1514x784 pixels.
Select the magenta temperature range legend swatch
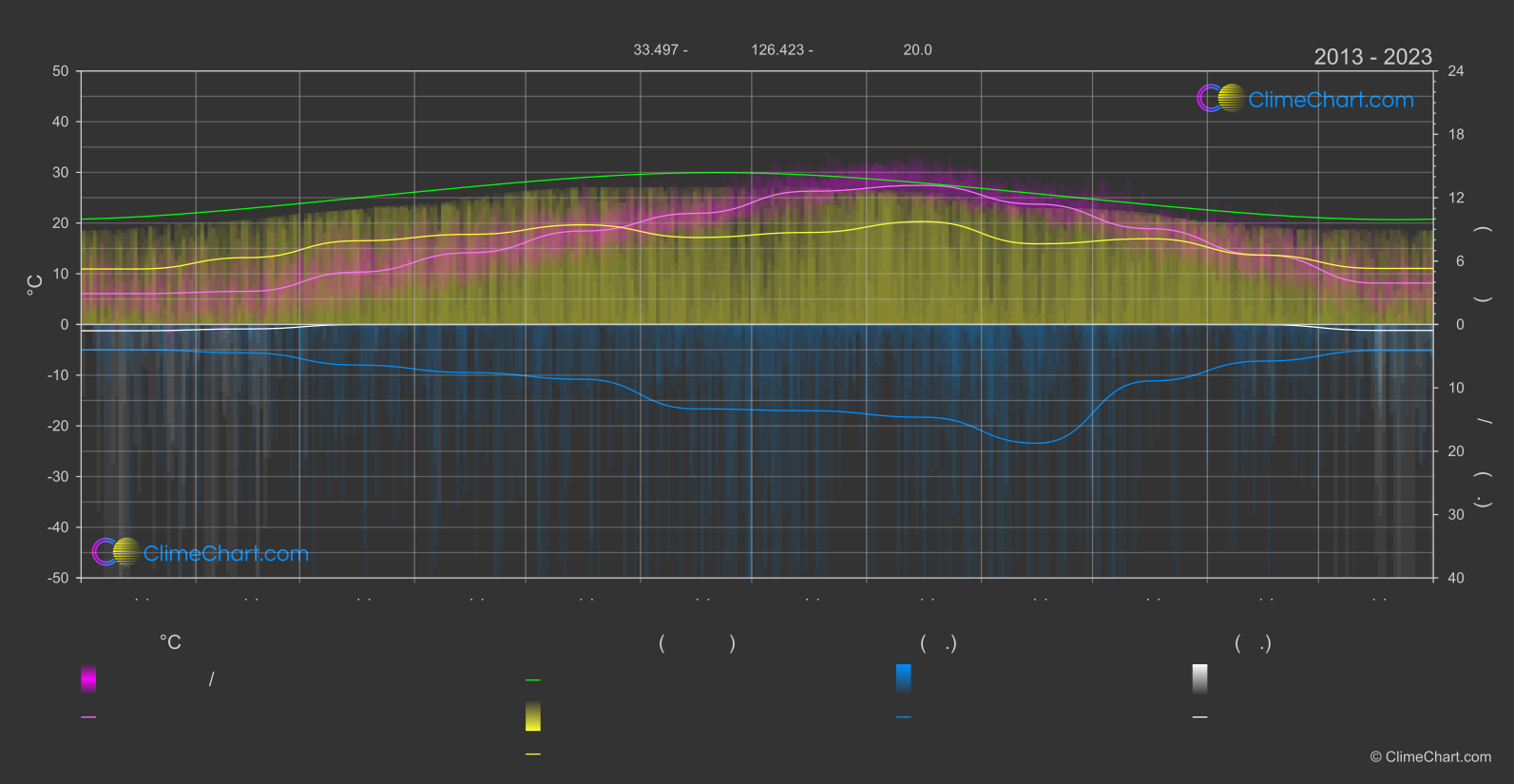point(88,679)
